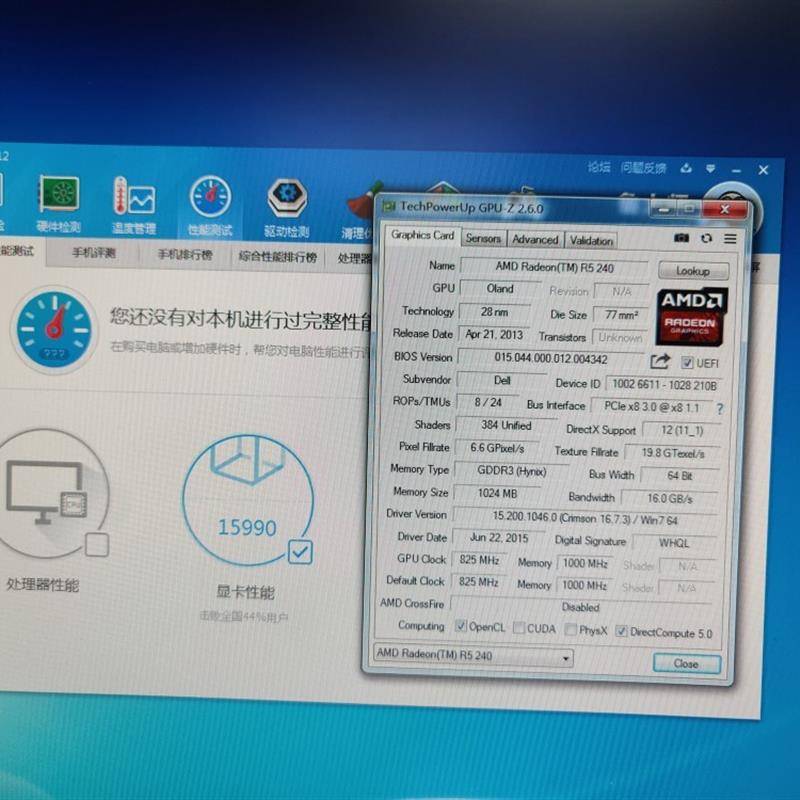Click large speedometer gauge icon
This screenshot has height=800, width=800.
(x=54, y=330)
